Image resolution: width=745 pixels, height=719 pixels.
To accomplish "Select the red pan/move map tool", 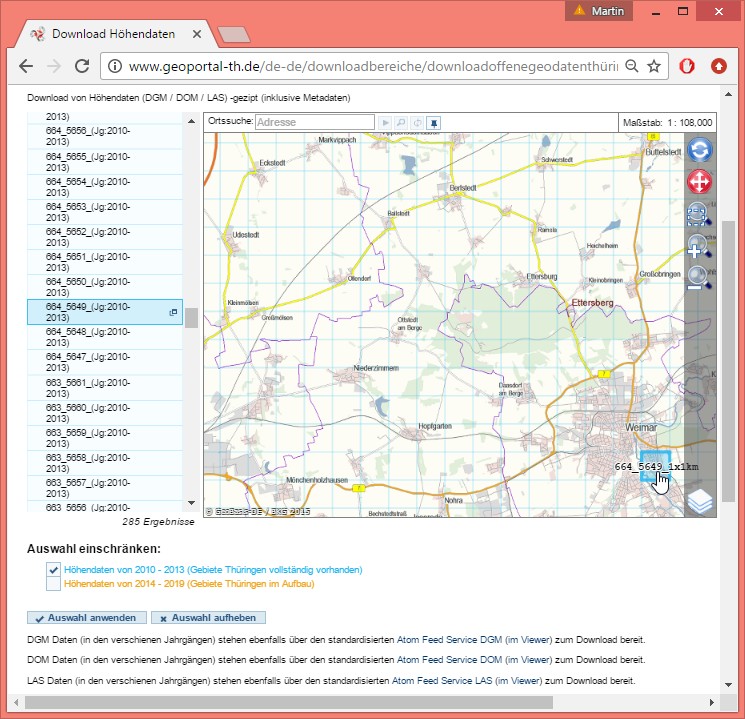I will pos(700,182).
